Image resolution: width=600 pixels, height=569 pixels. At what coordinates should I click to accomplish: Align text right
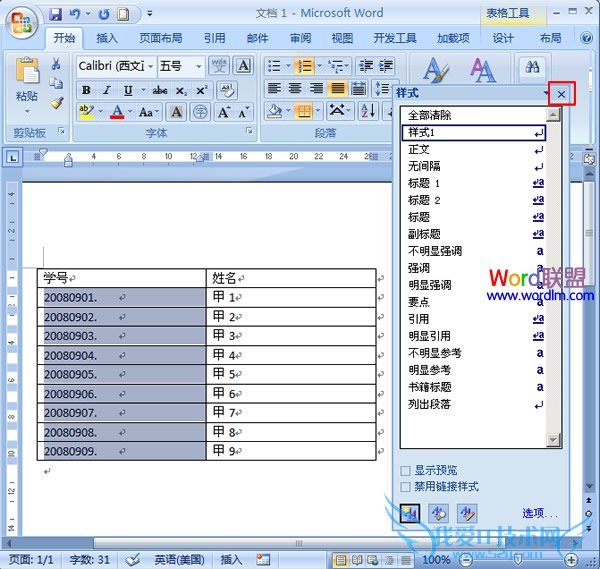[x=316, y=89]
